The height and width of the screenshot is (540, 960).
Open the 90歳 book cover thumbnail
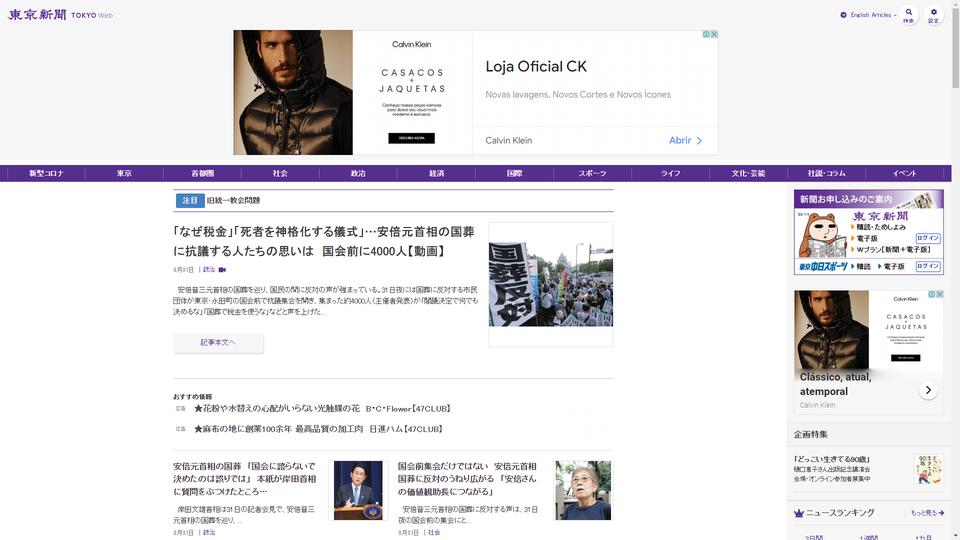click(x=928, y=470)
